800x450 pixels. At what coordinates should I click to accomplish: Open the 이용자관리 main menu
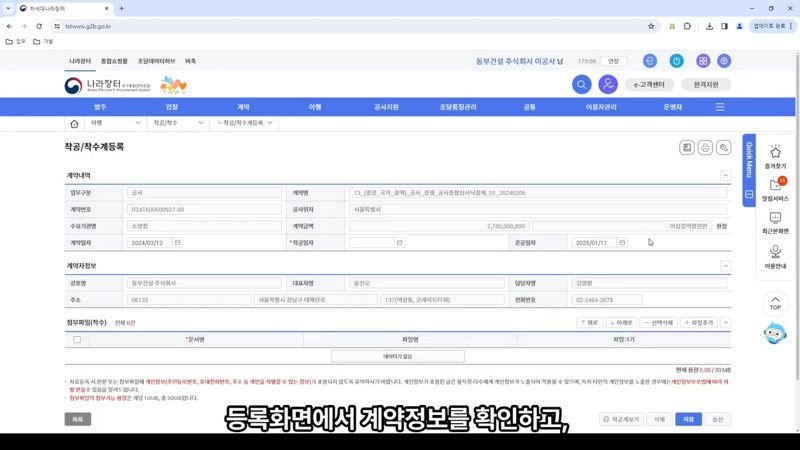[x=601, y=107]
